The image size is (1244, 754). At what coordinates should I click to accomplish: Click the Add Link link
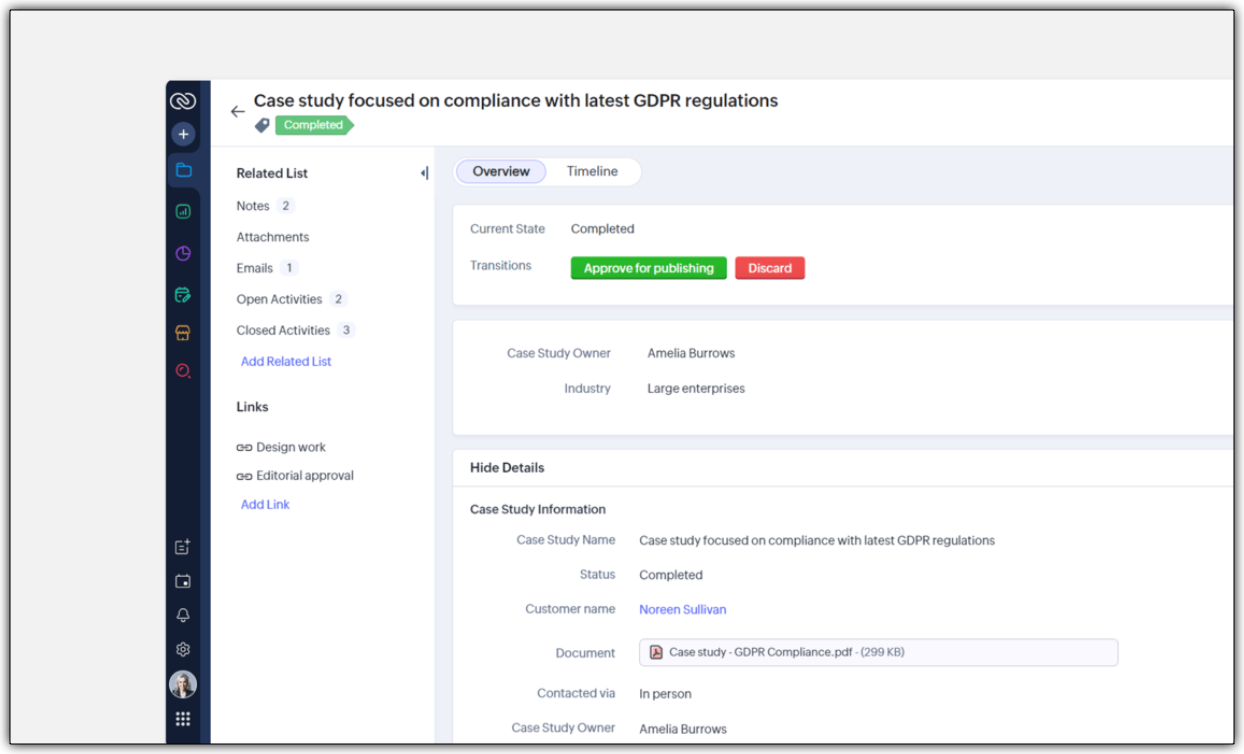[265, 504]
